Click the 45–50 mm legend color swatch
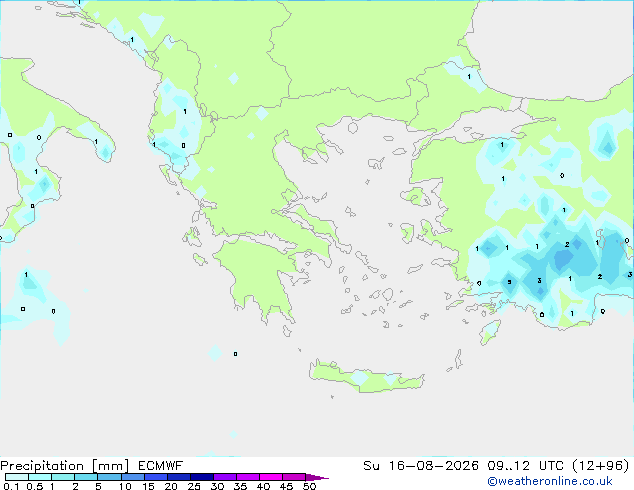This screenshot has width=634, height=490. coord(294,477)
